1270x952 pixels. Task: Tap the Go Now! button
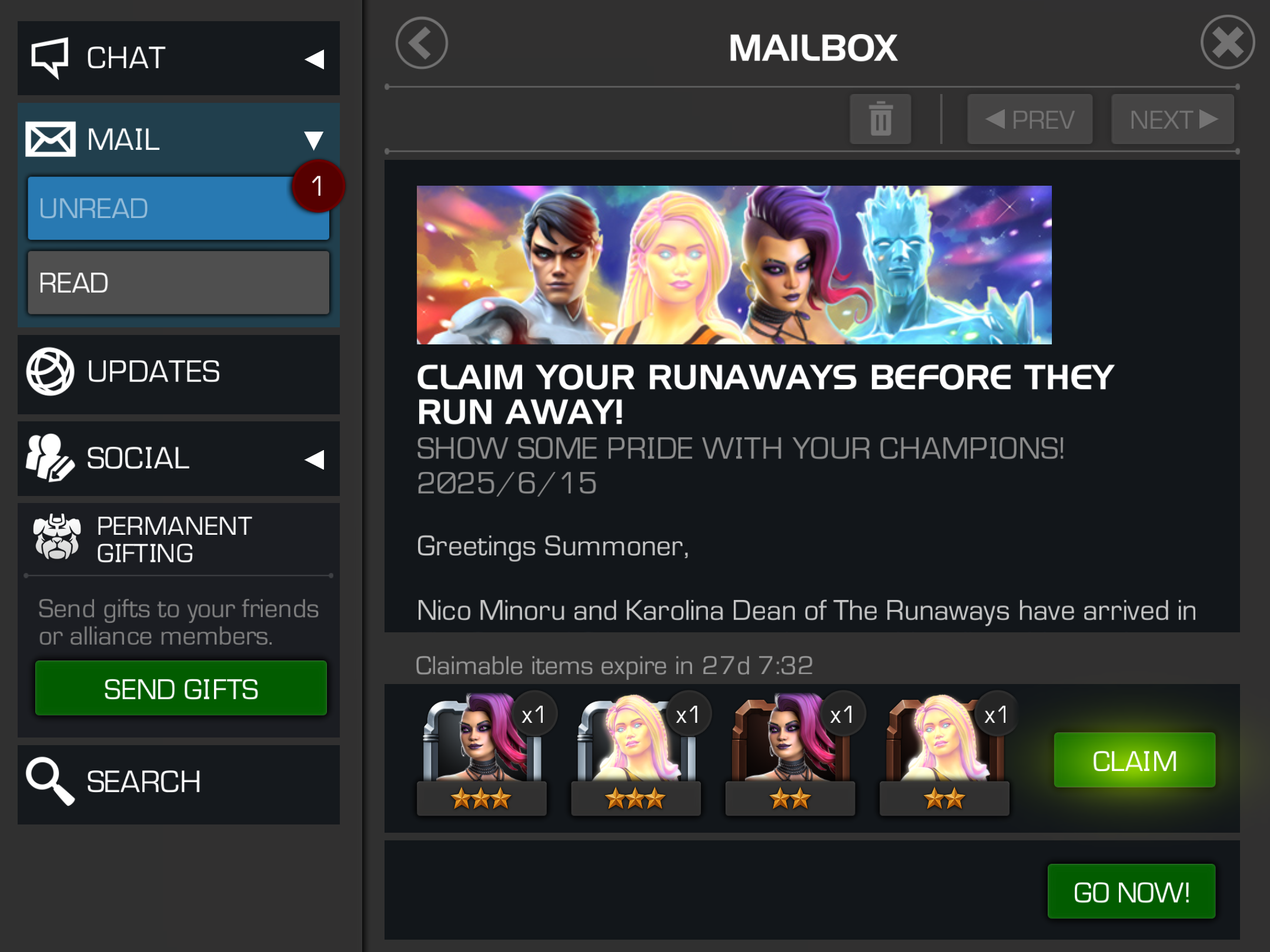click(x=1131, y=891)
